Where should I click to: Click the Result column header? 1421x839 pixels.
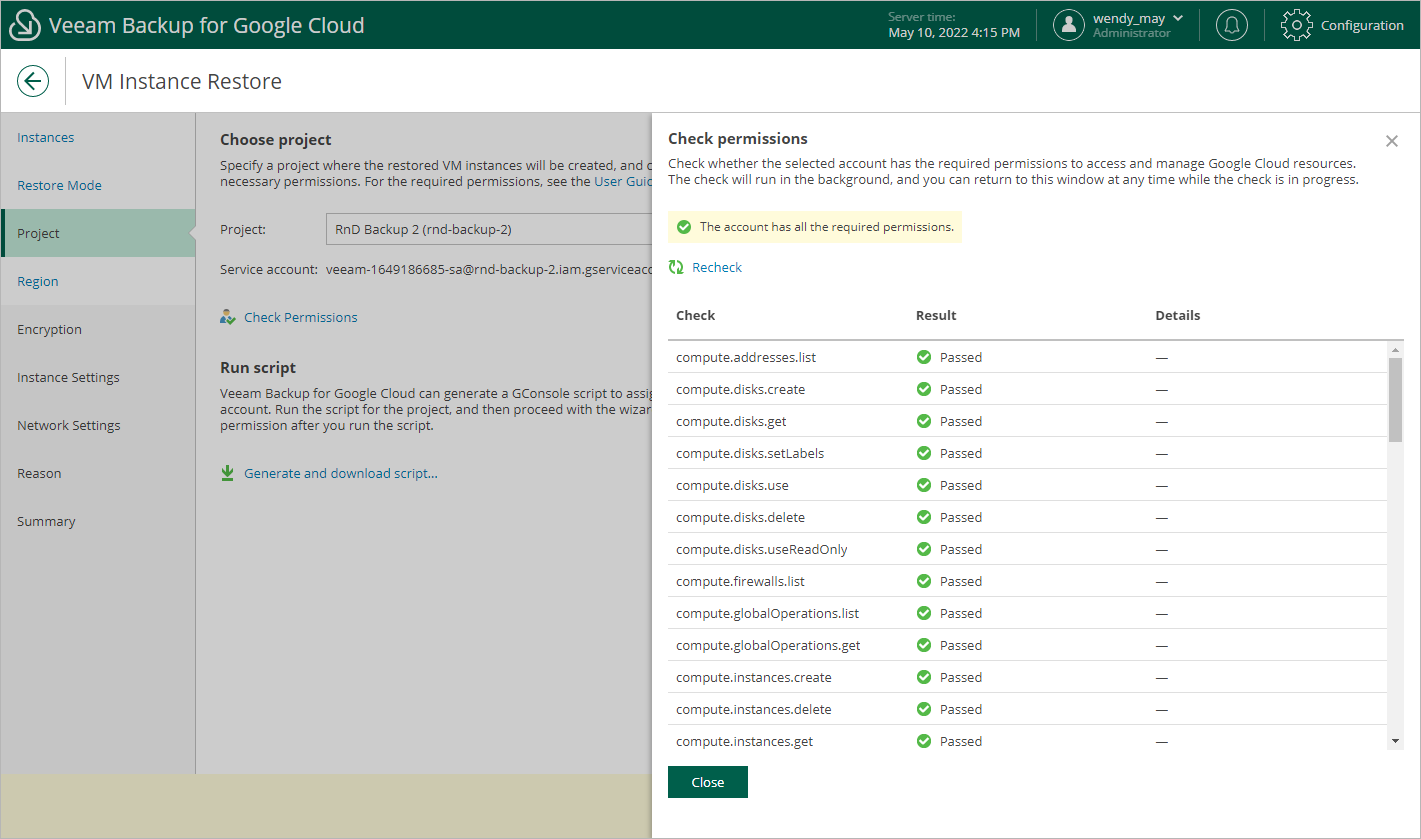[936, 315]
